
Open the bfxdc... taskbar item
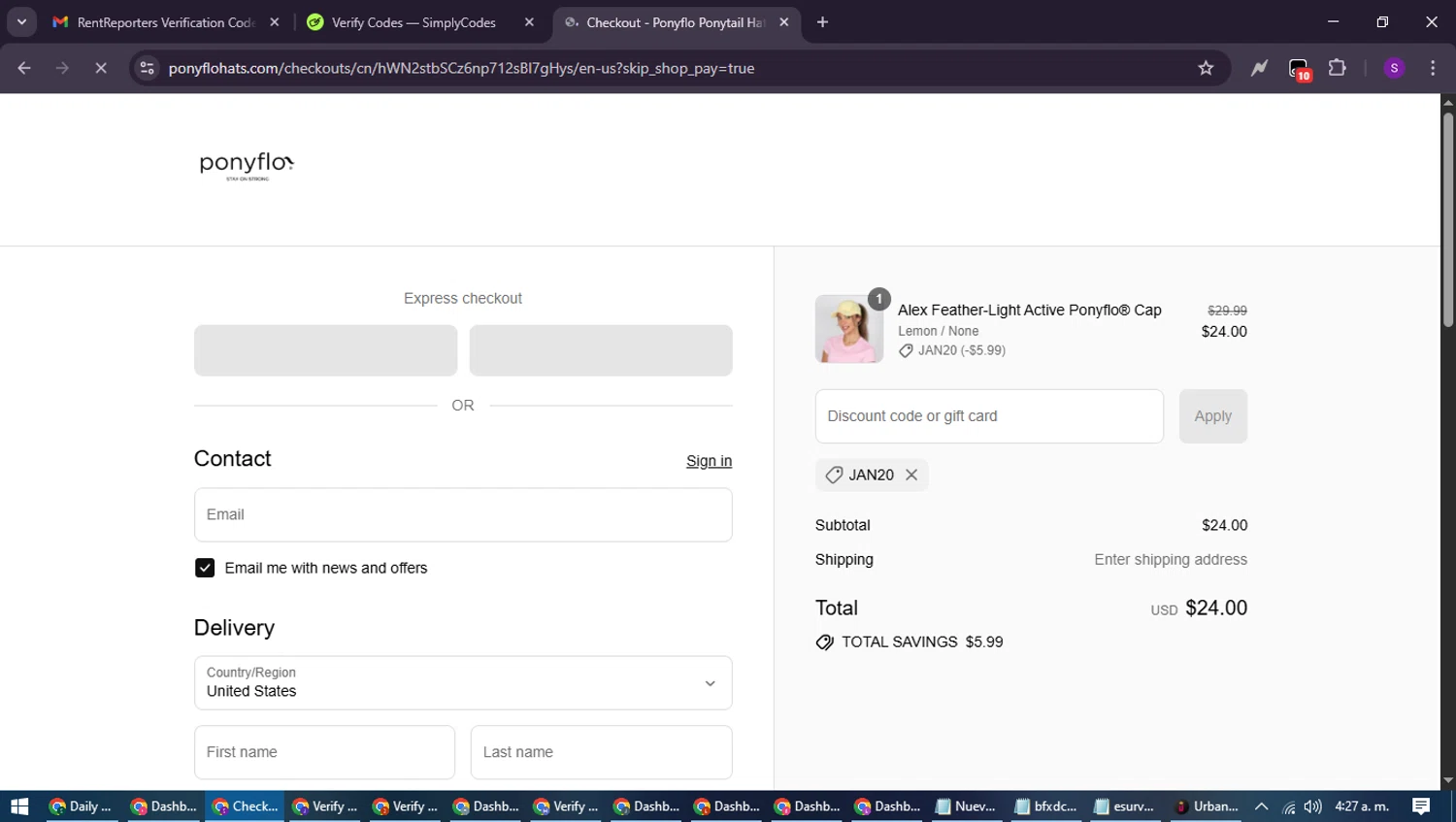pyautogui.click(x=1046, y=806)
